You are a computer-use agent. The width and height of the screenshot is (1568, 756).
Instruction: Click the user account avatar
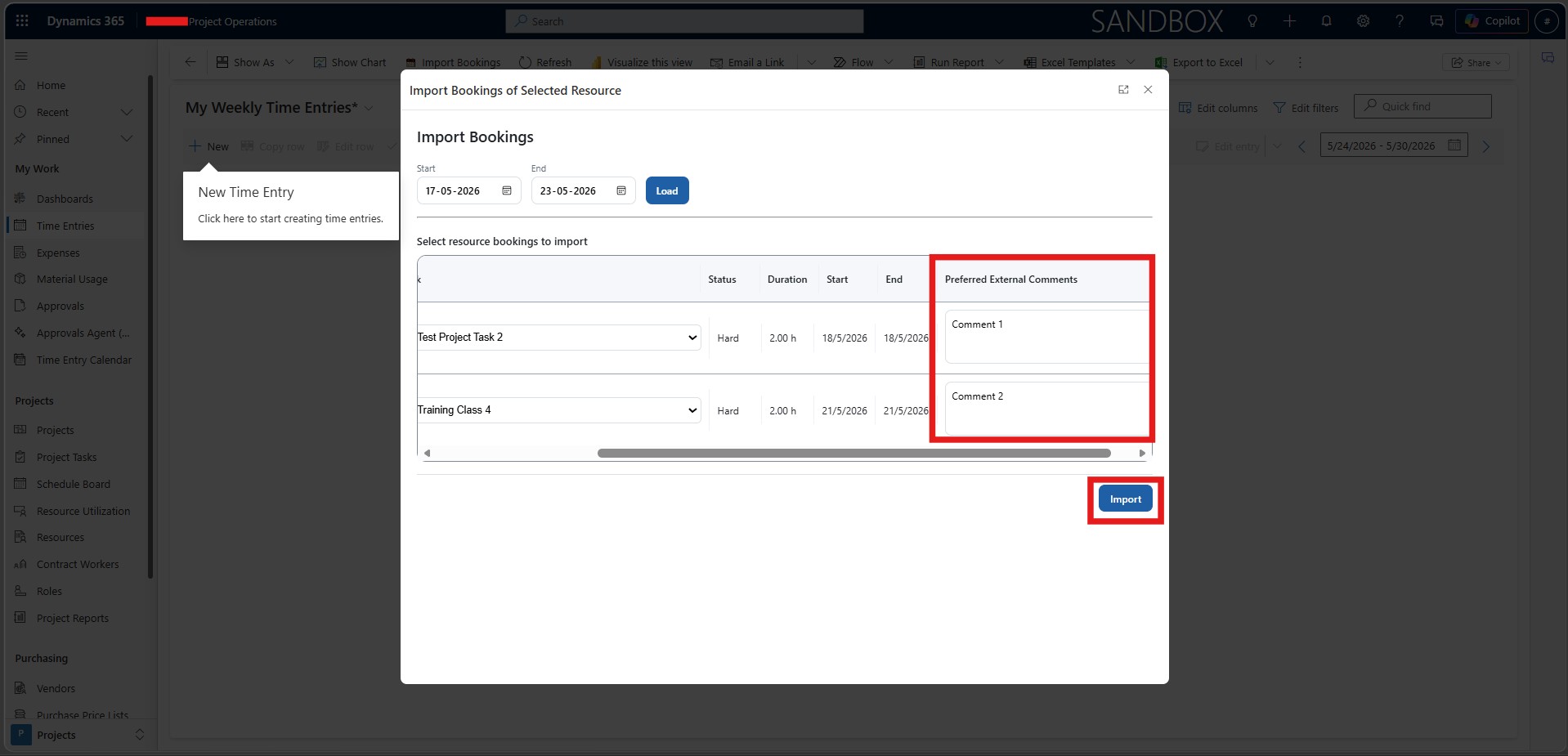1547,21
